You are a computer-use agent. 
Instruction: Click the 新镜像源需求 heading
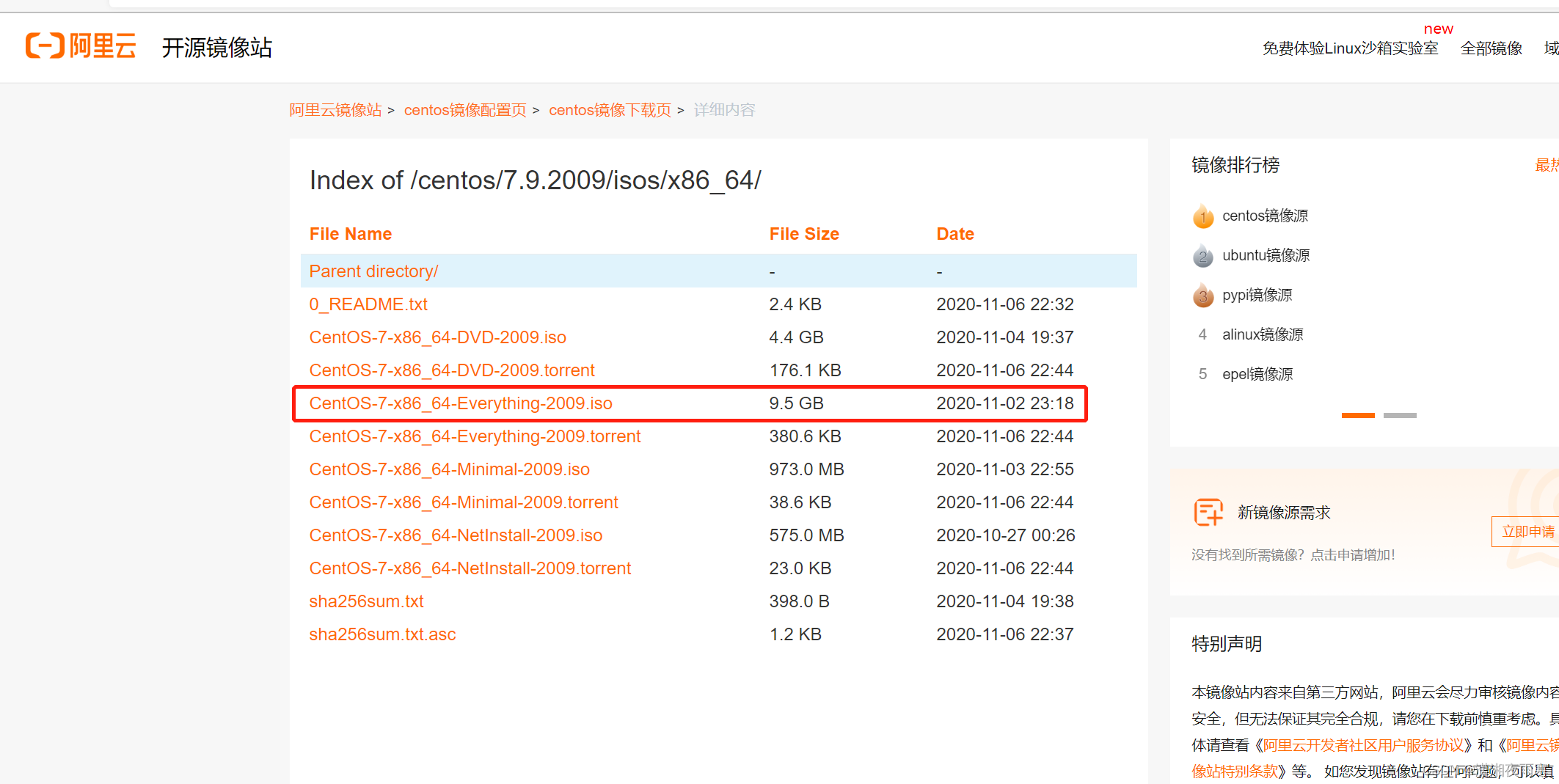(x=1284, y=513)
